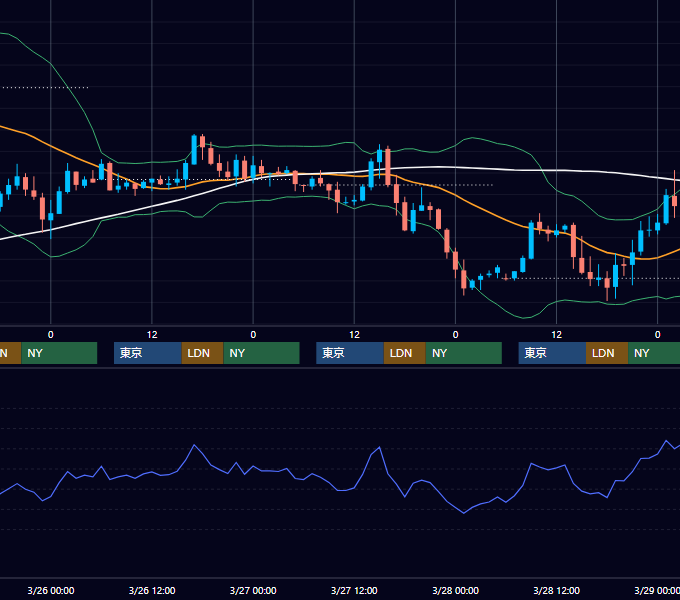Choose the LDN session bar for 3/28
The height and width of the screenshot is (600, 680).
(x=607, y=353)
